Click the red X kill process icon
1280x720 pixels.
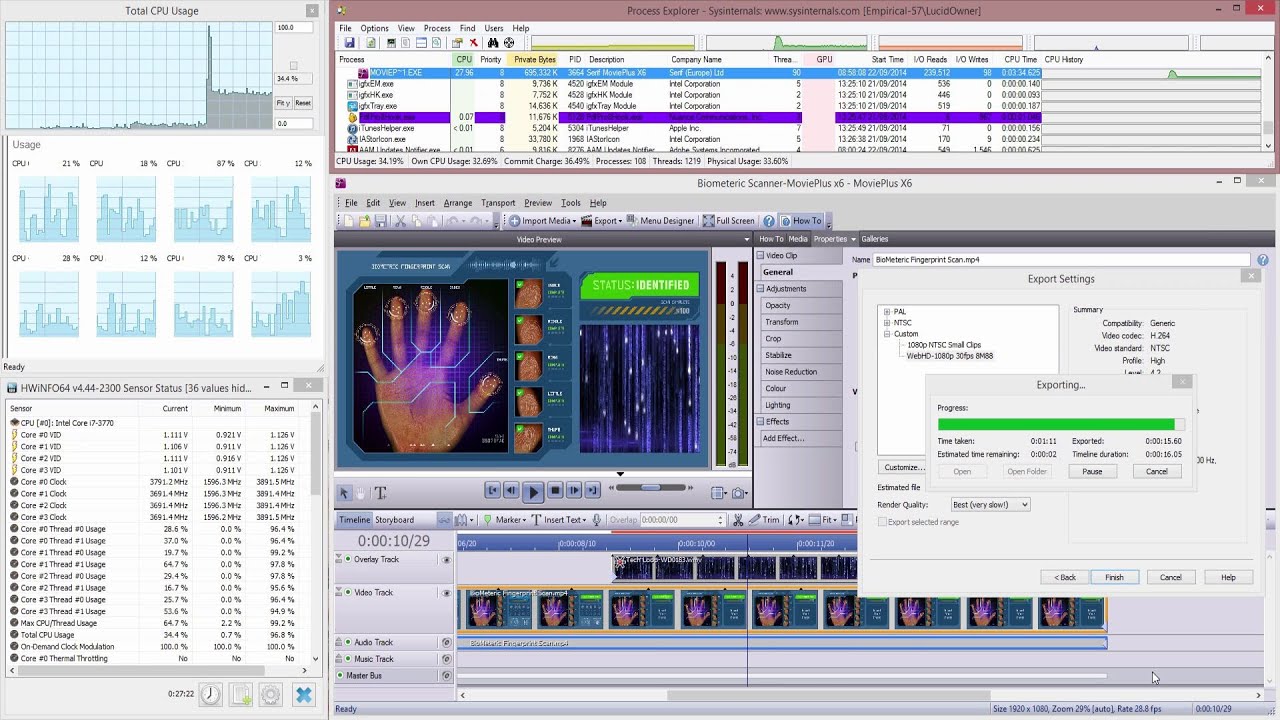(474, 43)
